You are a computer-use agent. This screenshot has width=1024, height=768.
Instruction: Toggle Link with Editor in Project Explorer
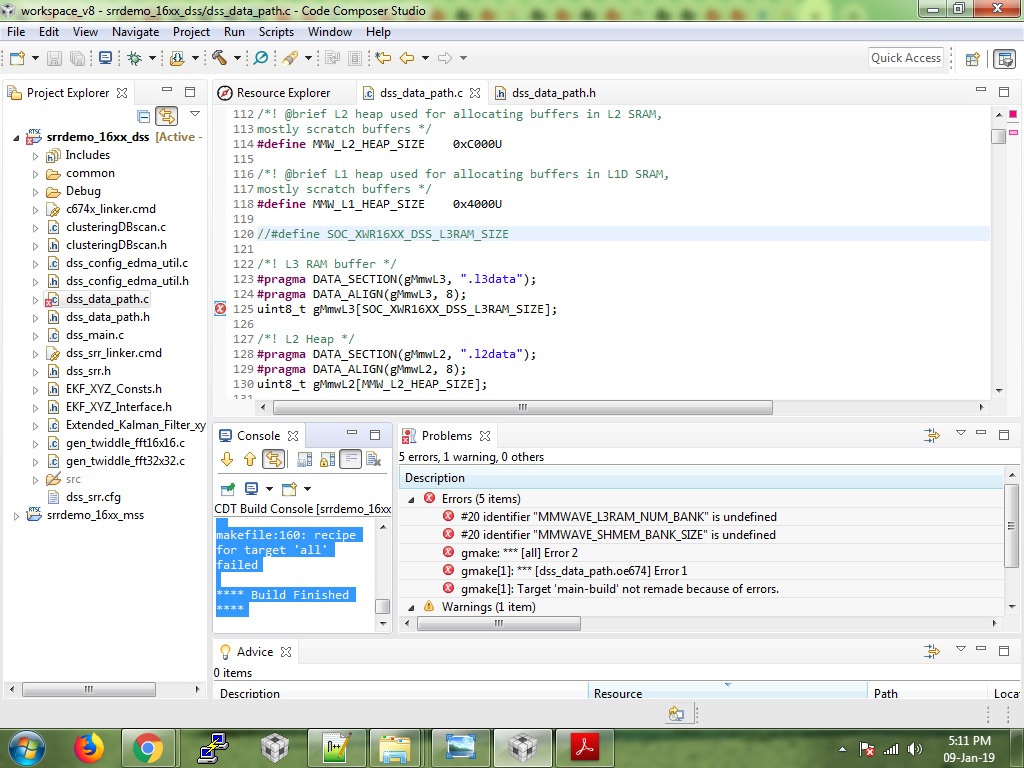pyautogui.click(x=166, y=116)
